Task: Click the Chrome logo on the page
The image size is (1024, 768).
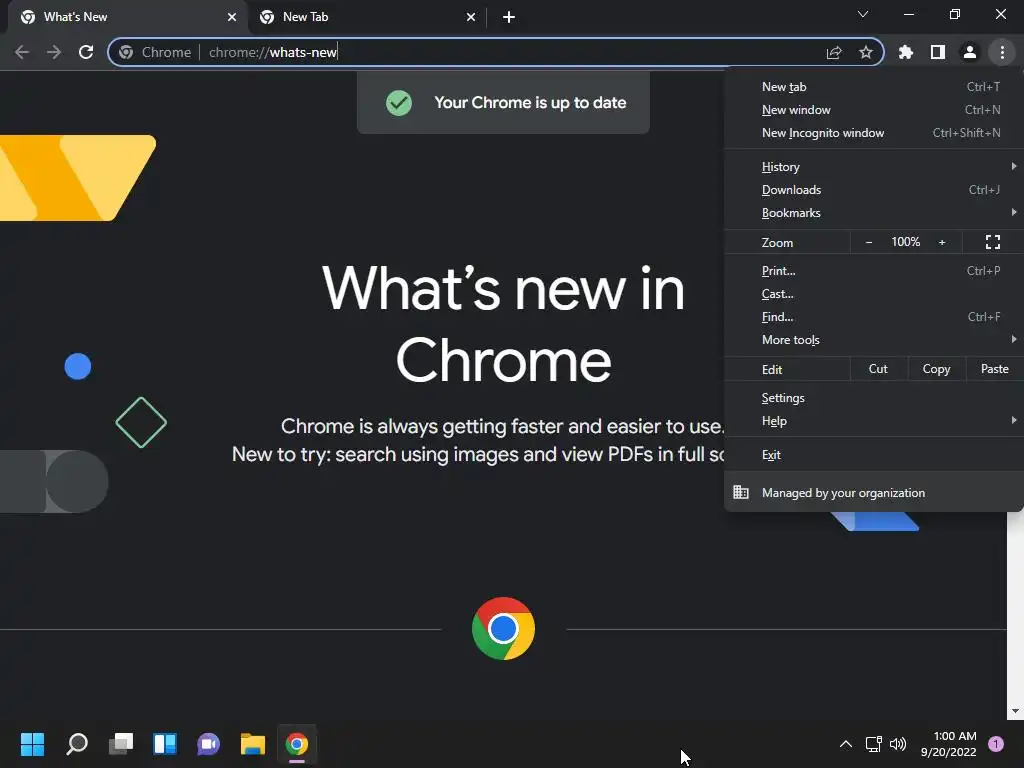Action: [503, 628]
